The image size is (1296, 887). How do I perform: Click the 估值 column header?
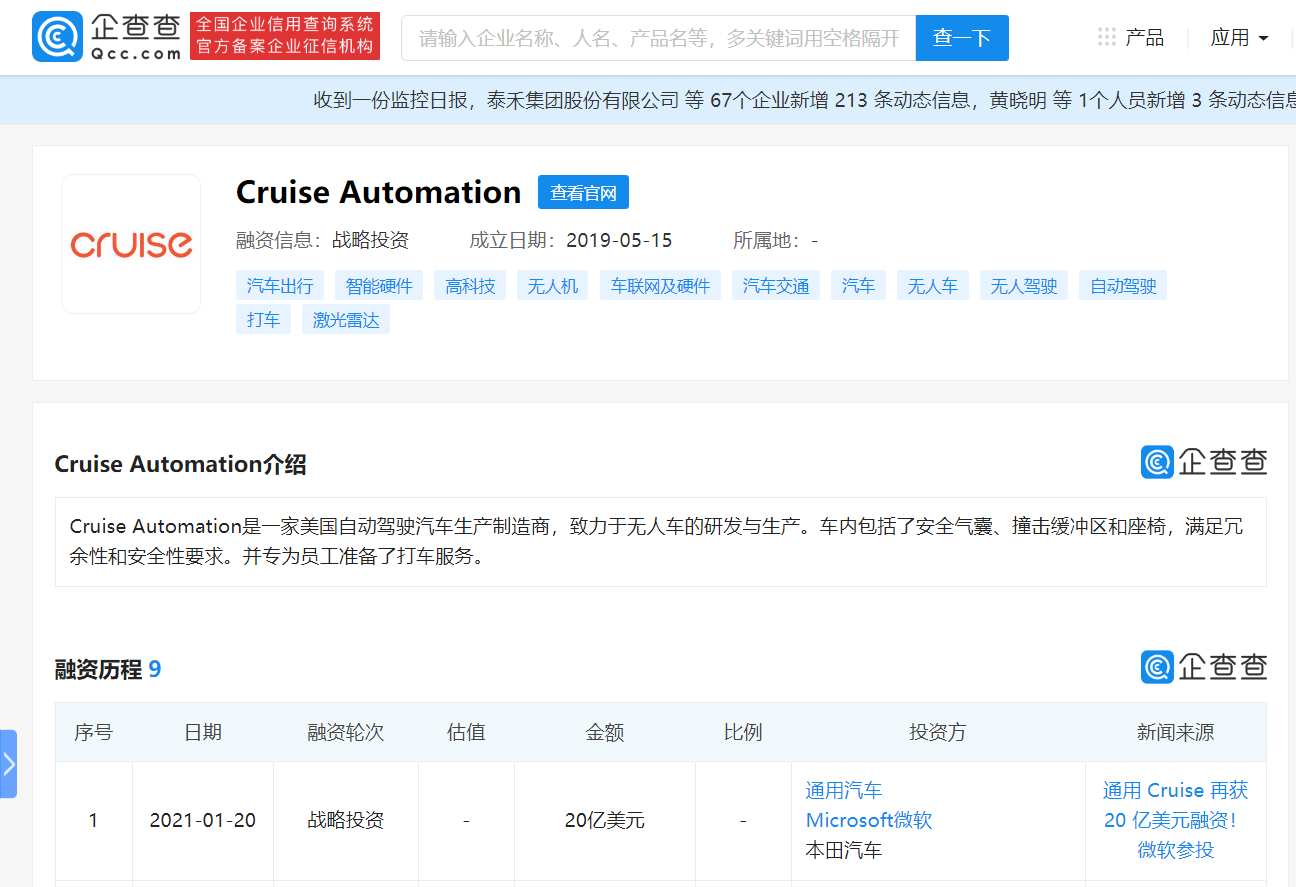[x=466, y=732]
